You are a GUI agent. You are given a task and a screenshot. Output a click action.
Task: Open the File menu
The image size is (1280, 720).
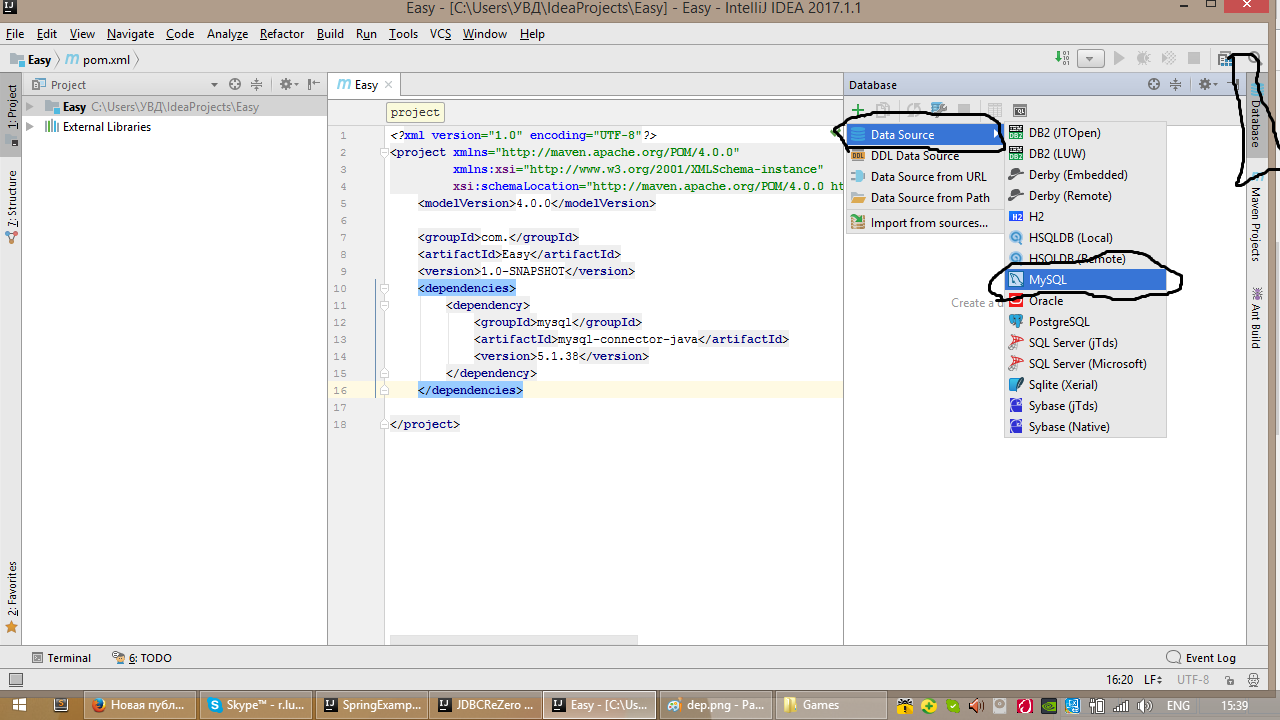click(x=14, y=34)
